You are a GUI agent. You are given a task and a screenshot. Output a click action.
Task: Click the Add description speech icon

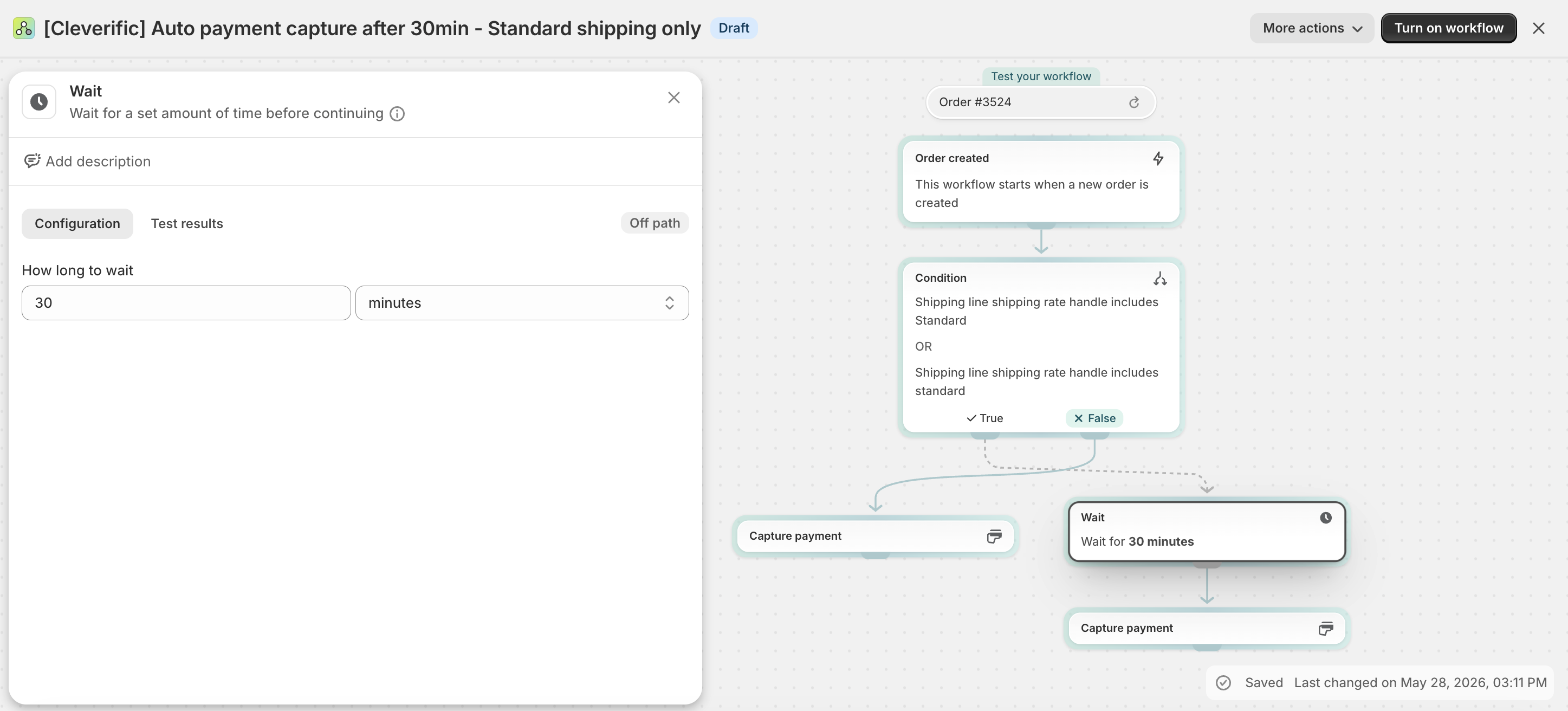[x=33, y=161]
